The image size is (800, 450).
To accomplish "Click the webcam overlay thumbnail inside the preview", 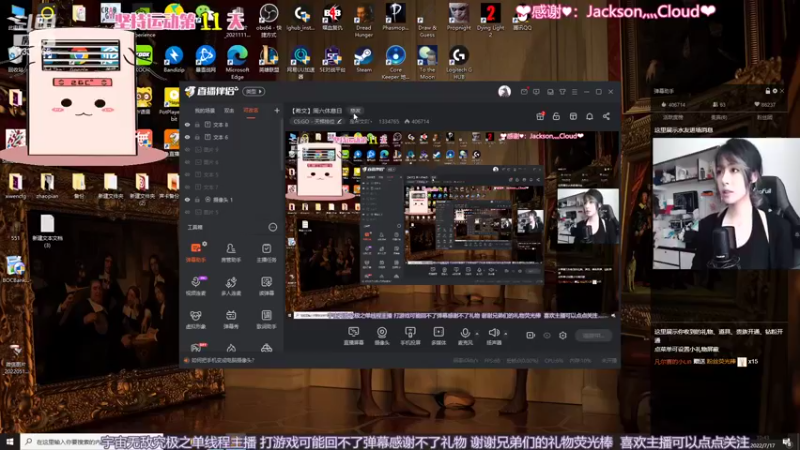I will click(588, 216).
